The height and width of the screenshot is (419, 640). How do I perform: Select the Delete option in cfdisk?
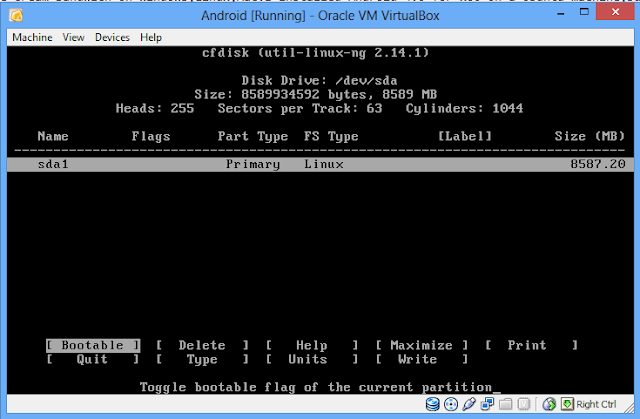(x=202, y=346)
